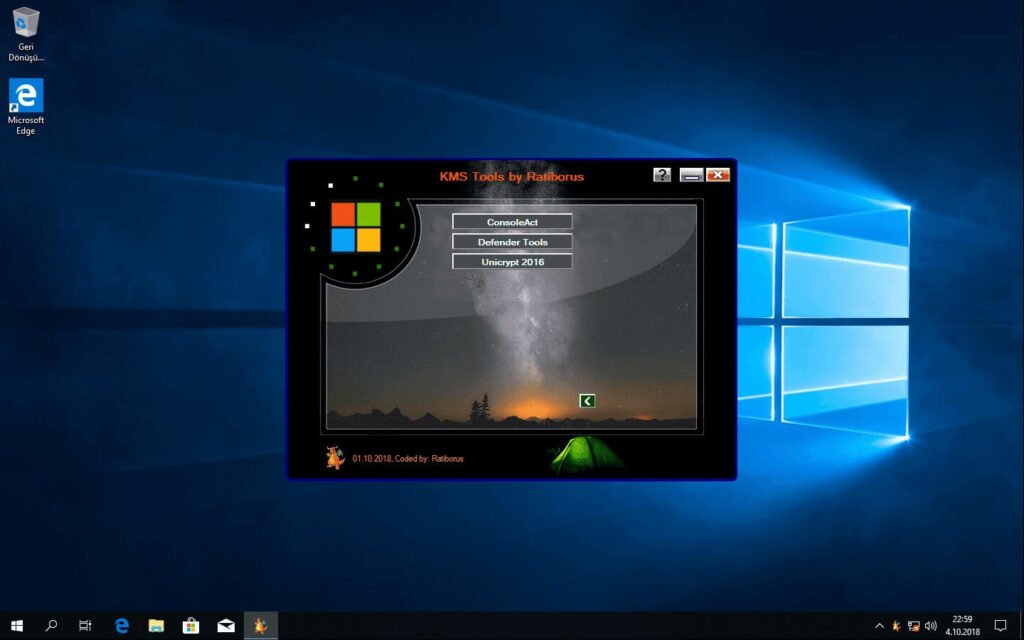Viewport: 1024px width, 640px height.
Task: Click the "Coded by: Ratiborus" text
Action: click(x=429, y=458)
